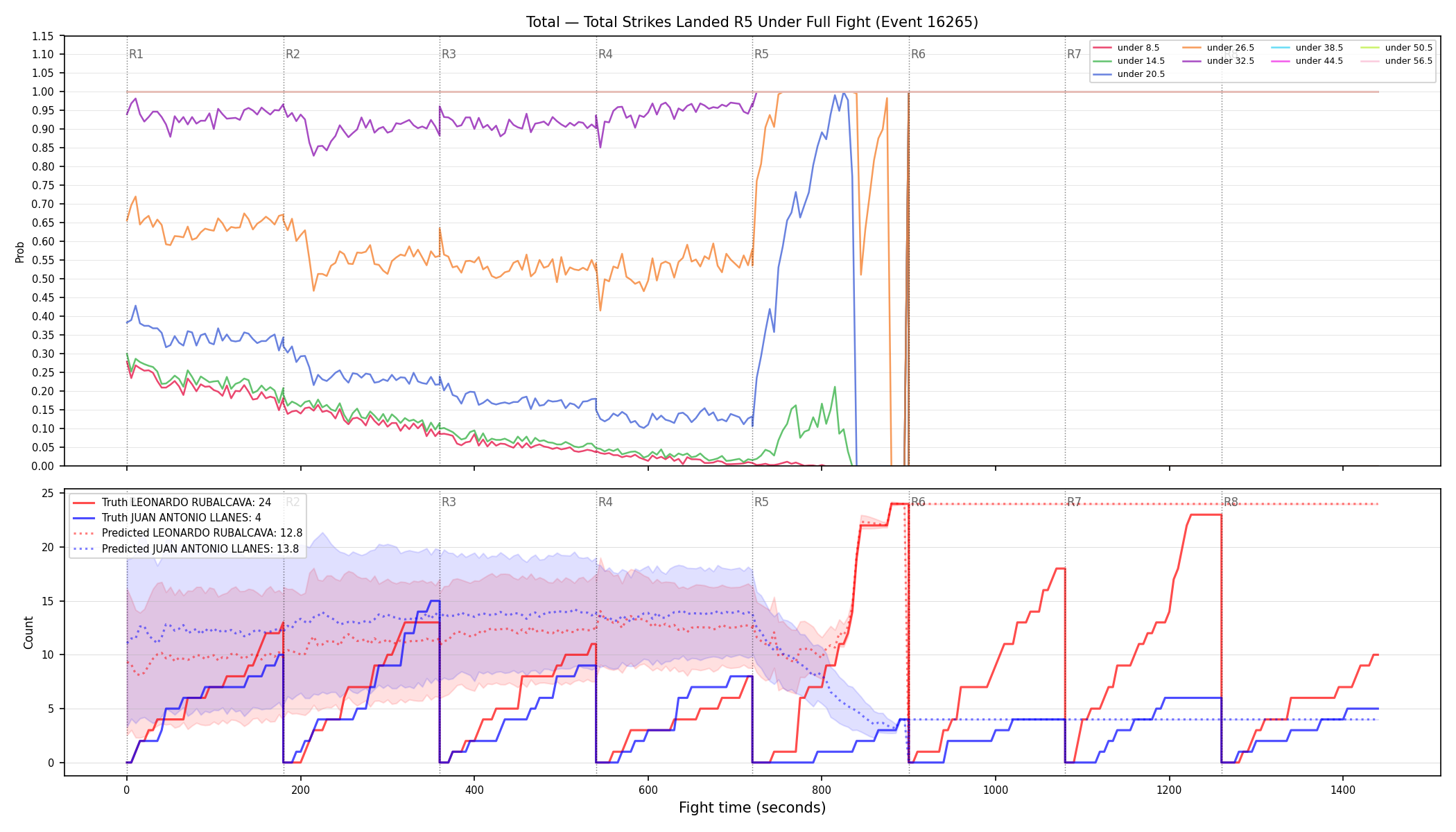Click the R7 round label in count chart

click(1074, 502)
